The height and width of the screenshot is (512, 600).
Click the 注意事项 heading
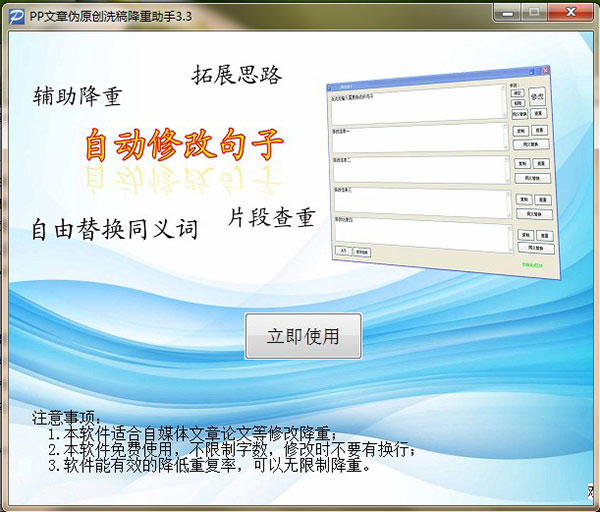click(67, 417)
